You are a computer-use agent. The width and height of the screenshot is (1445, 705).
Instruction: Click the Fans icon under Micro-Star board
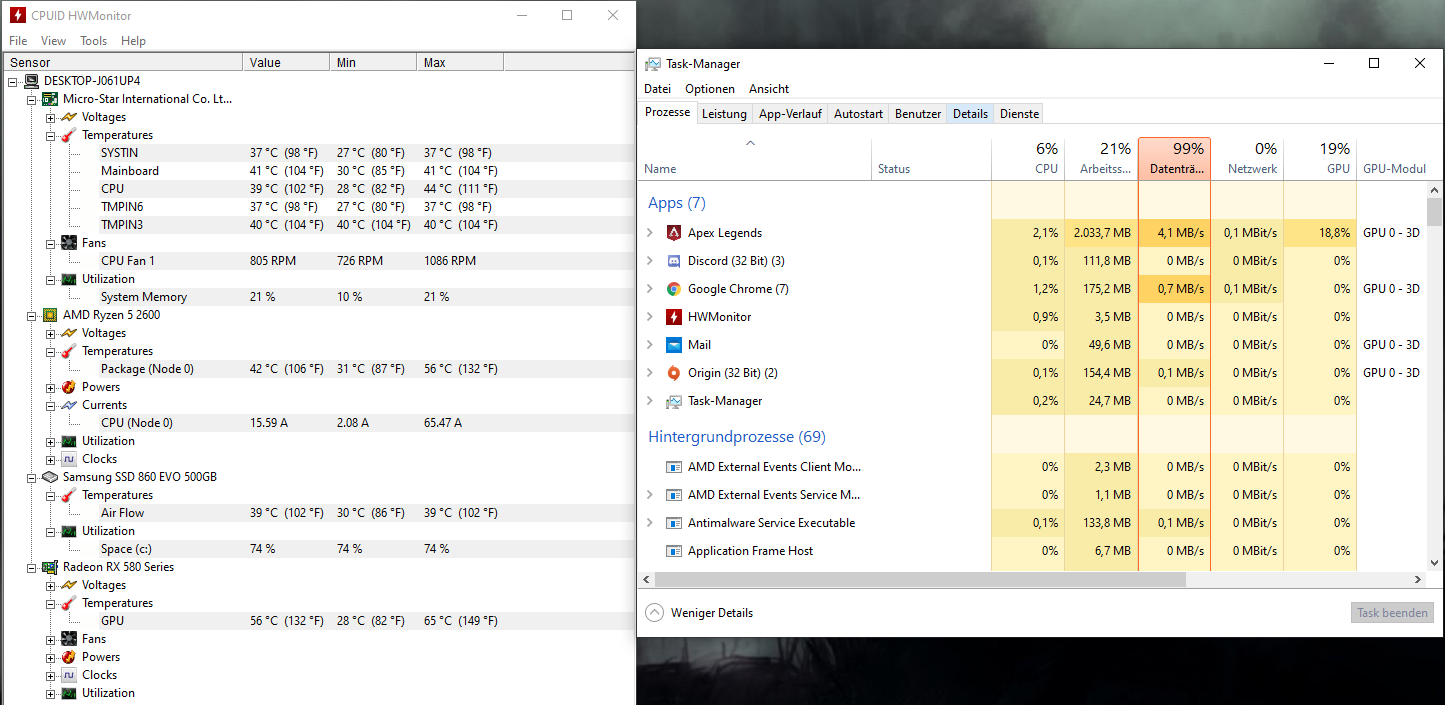(69, 243)
